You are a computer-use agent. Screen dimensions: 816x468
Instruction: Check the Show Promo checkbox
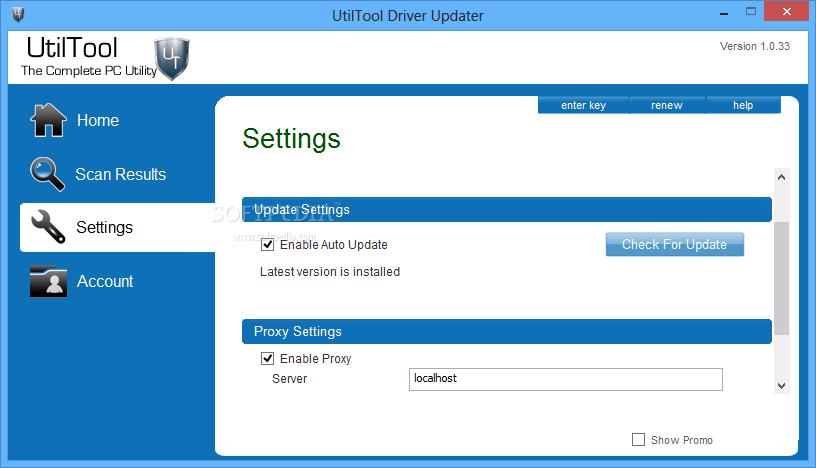point(639,439)
